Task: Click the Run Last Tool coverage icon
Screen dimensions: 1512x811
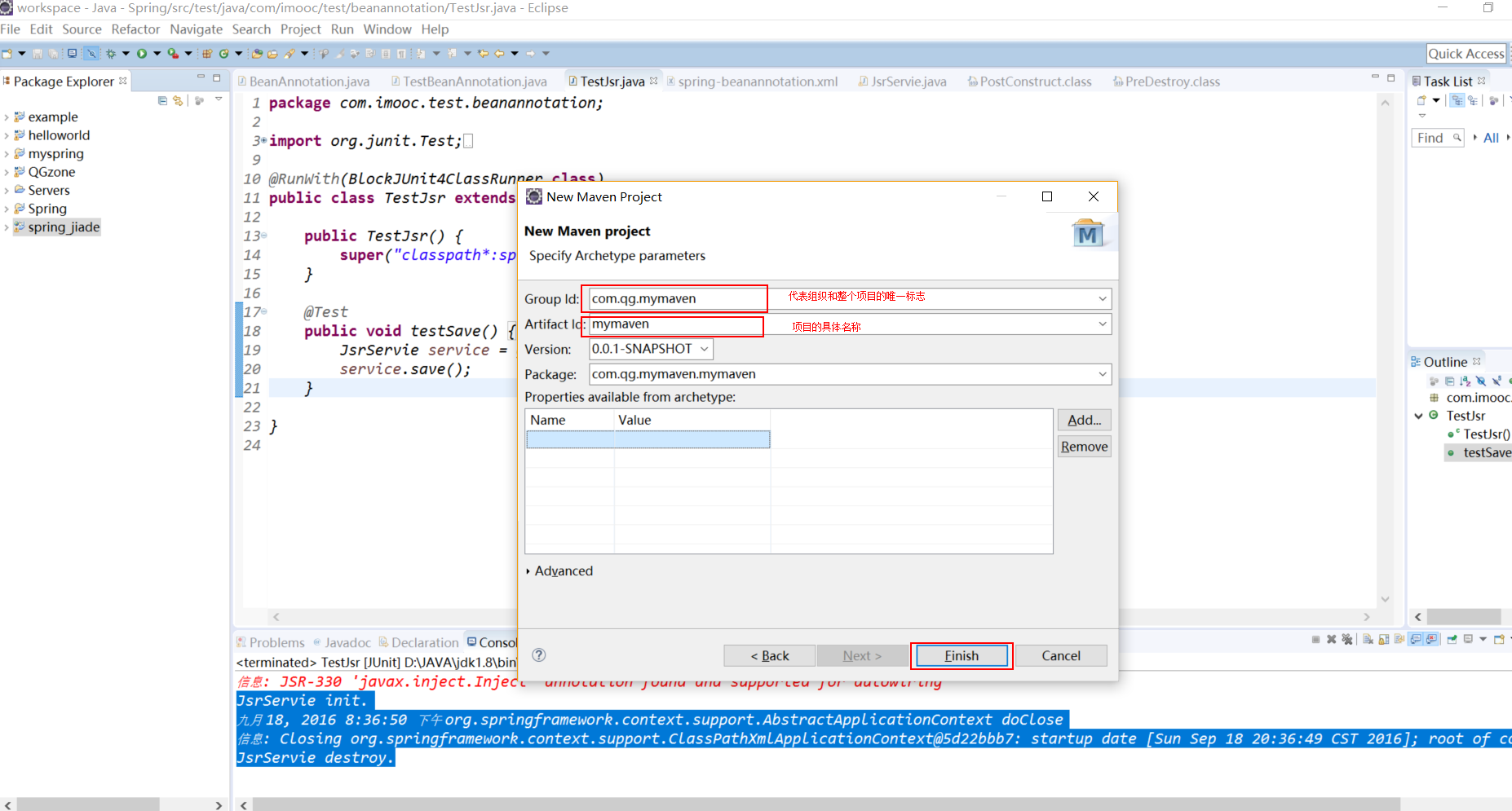Action: tap(173, 54)
